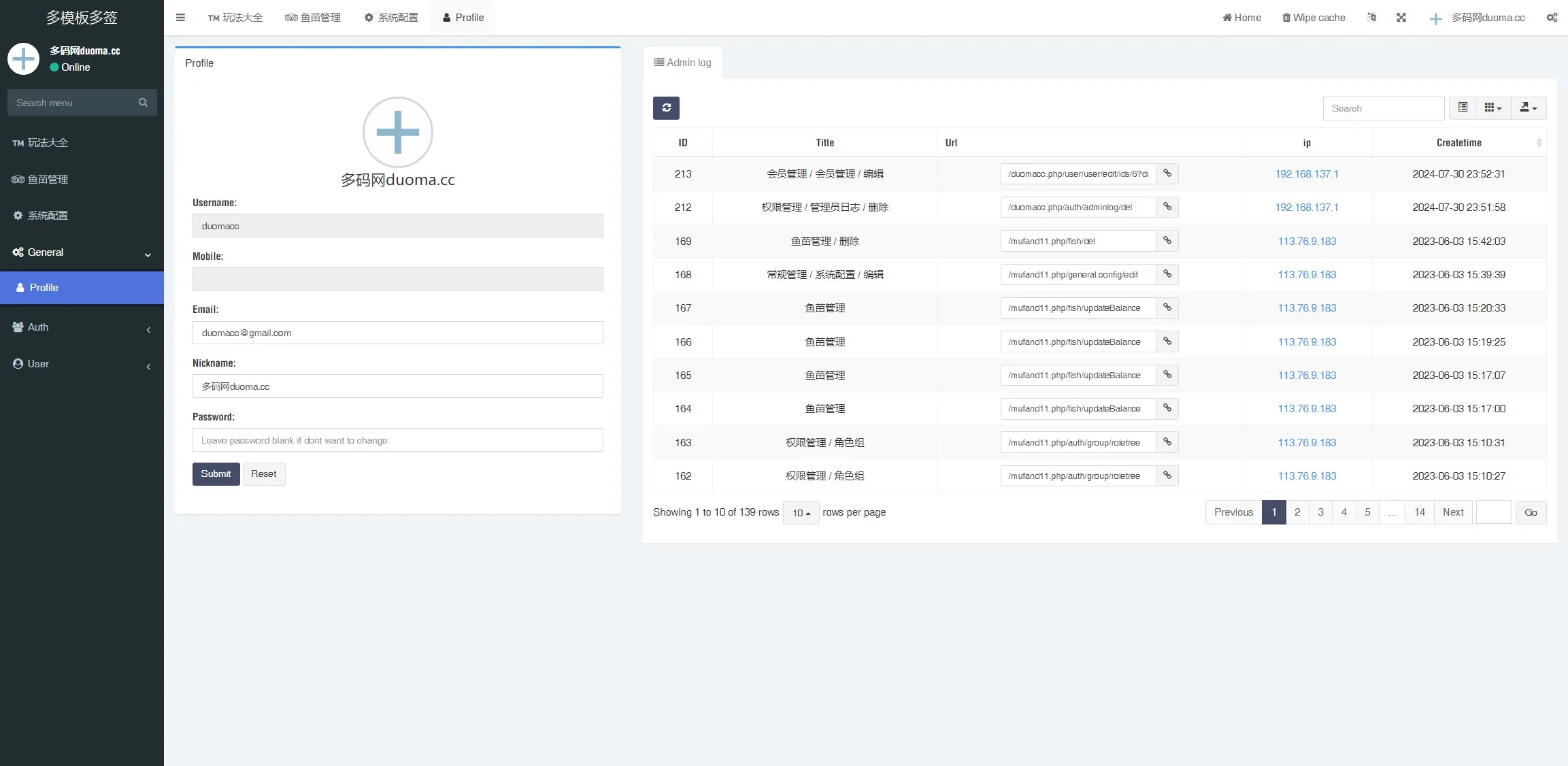The height and width of the screenshot is (766, 1568).
Task: Open 鱼苗管理 in top navigation
Action: pyautogui.click(x=313, y=18)
